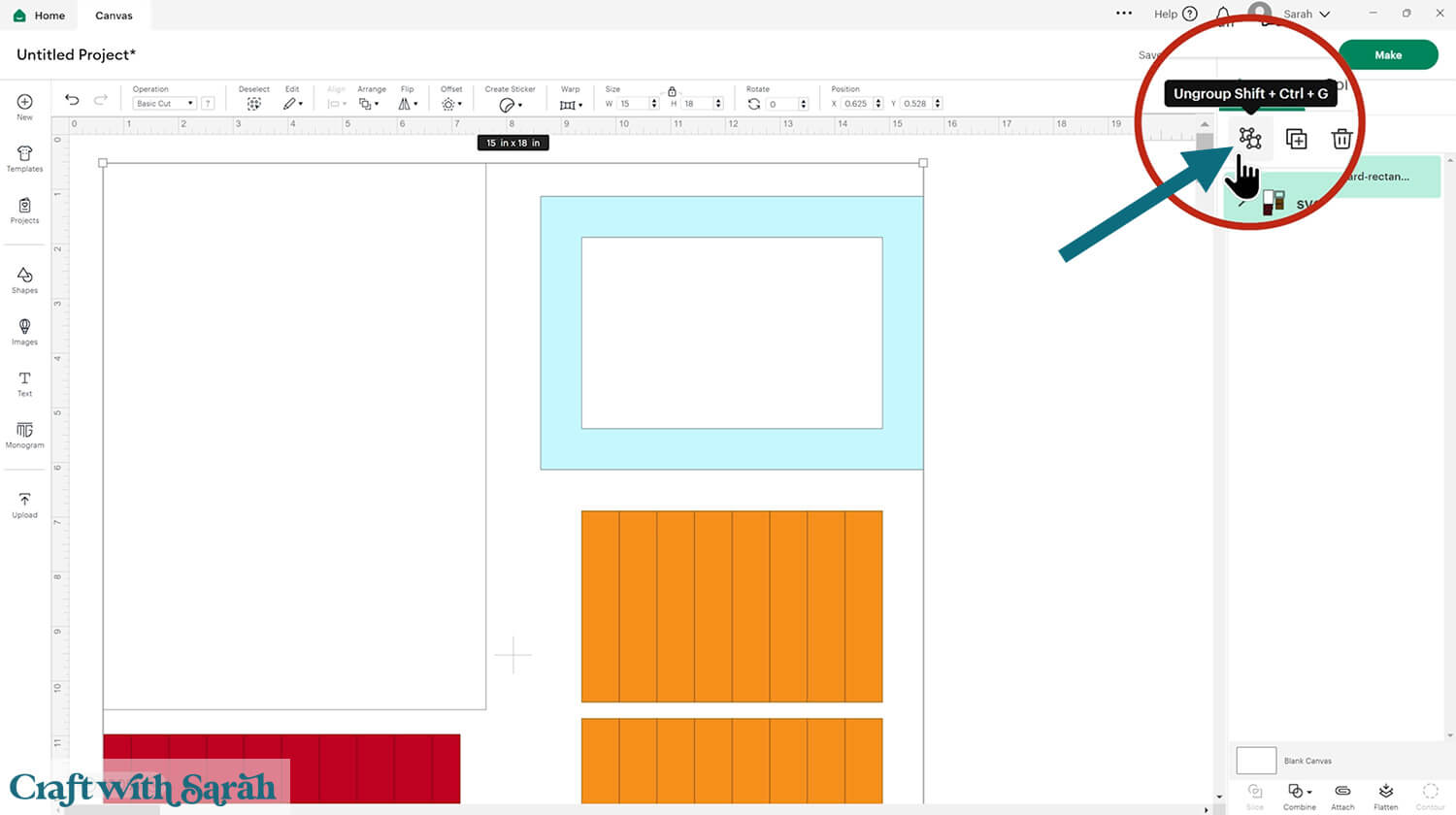Click the Attach button
1456x815 pixels.
(1342, 797)
